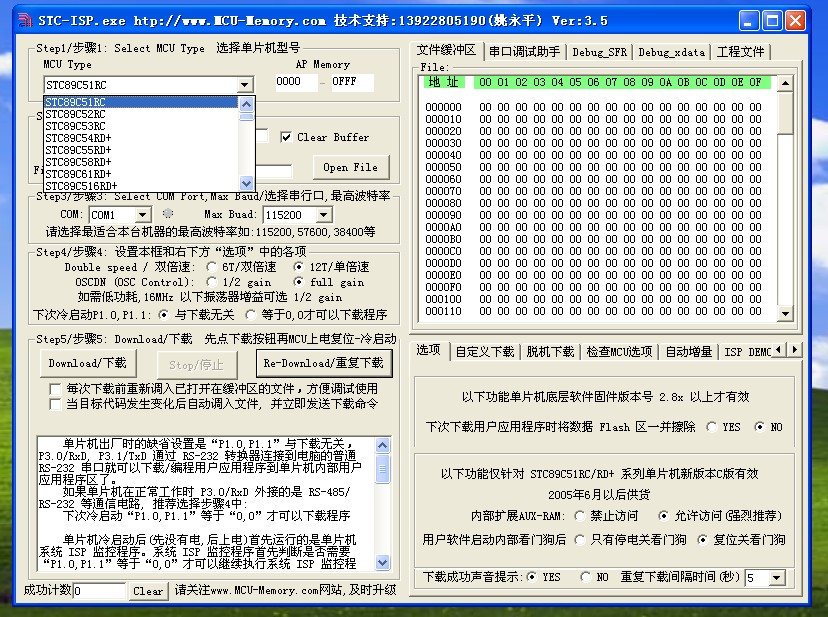Viewport: 828px width, 617px height.
Task: Open the 检查MCU选项 tab
Action: pos(619,352)
